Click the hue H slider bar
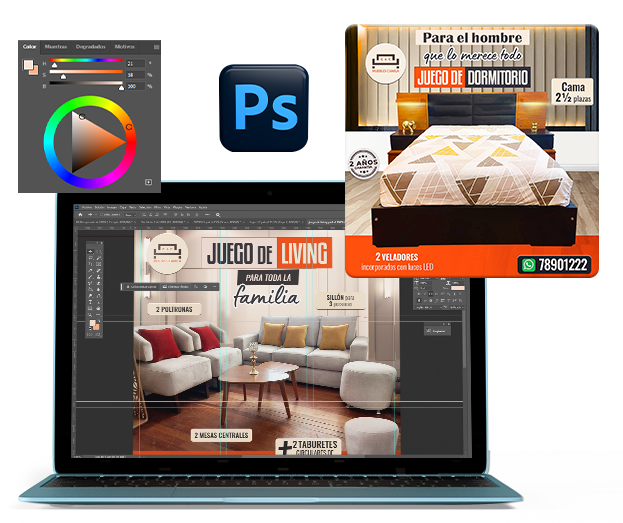 click(x=85, y=62)
